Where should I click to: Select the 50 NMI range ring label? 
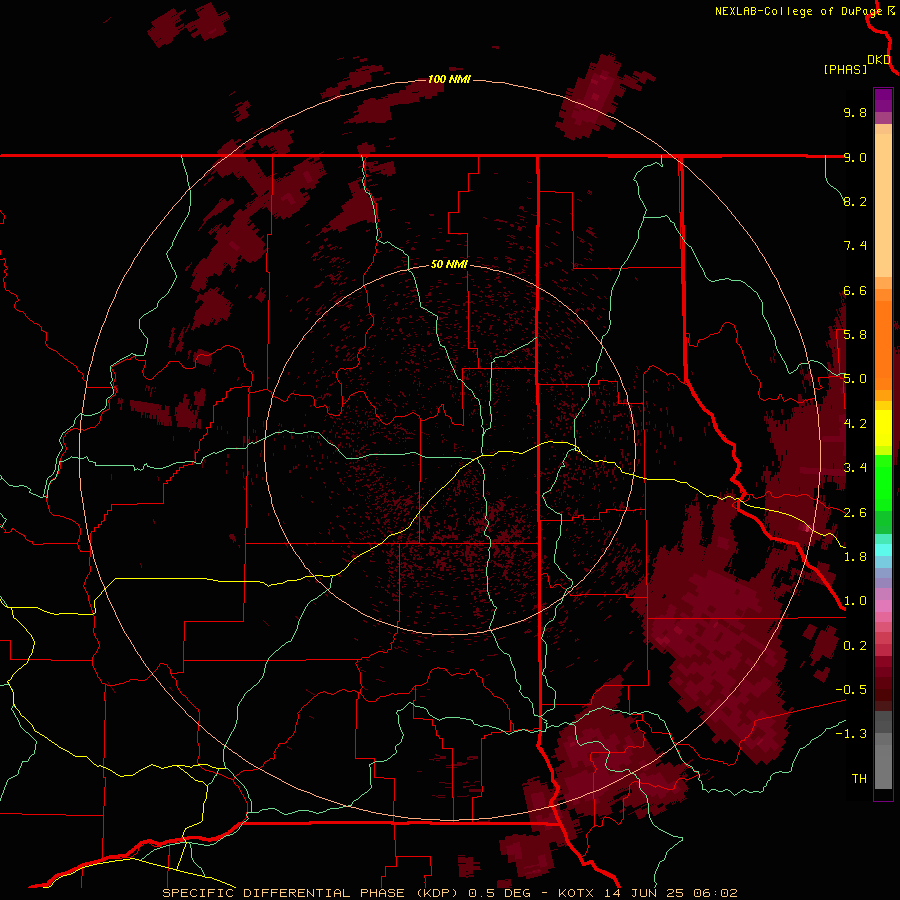[449, 264]
